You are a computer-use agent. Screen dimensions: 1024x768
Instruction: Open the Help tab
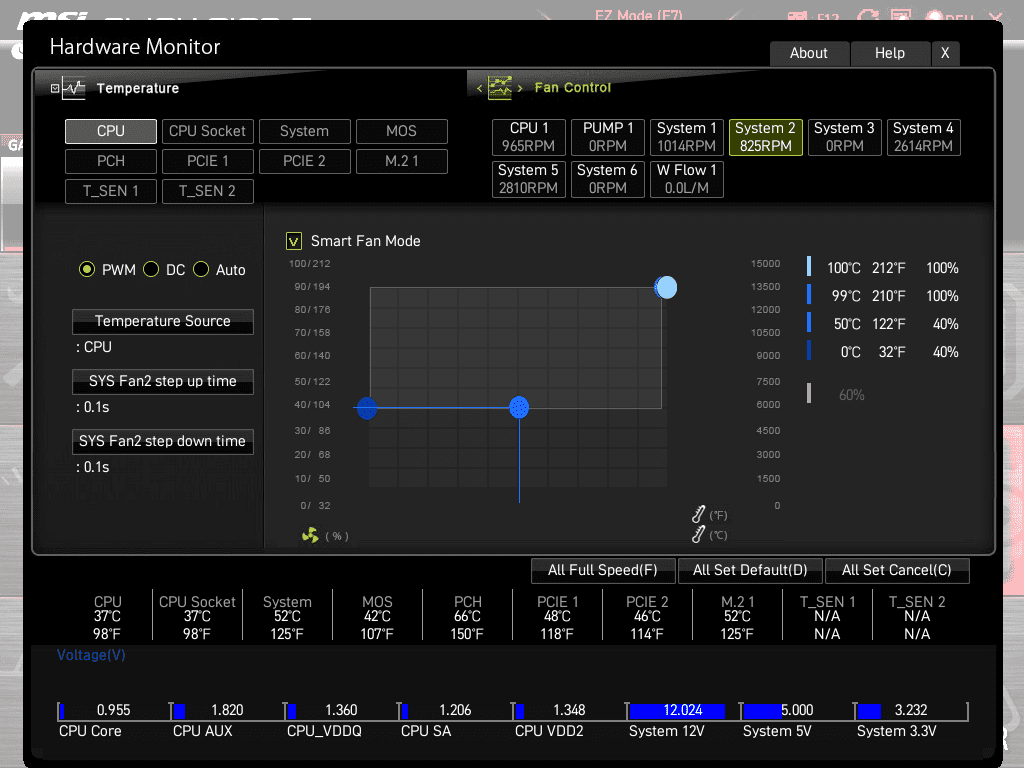coord(889,53)
